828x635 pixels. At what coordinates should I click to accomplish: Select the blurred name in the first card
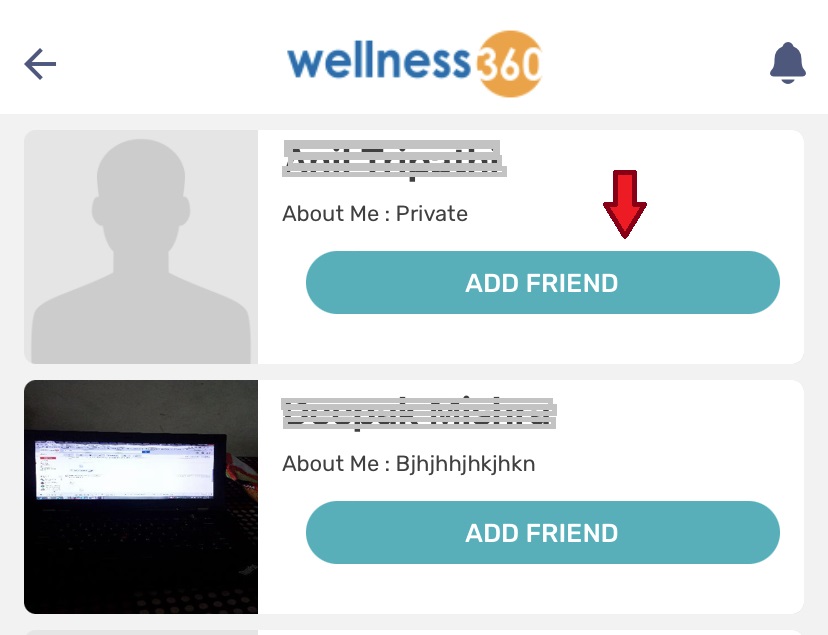tap(394, 158)
